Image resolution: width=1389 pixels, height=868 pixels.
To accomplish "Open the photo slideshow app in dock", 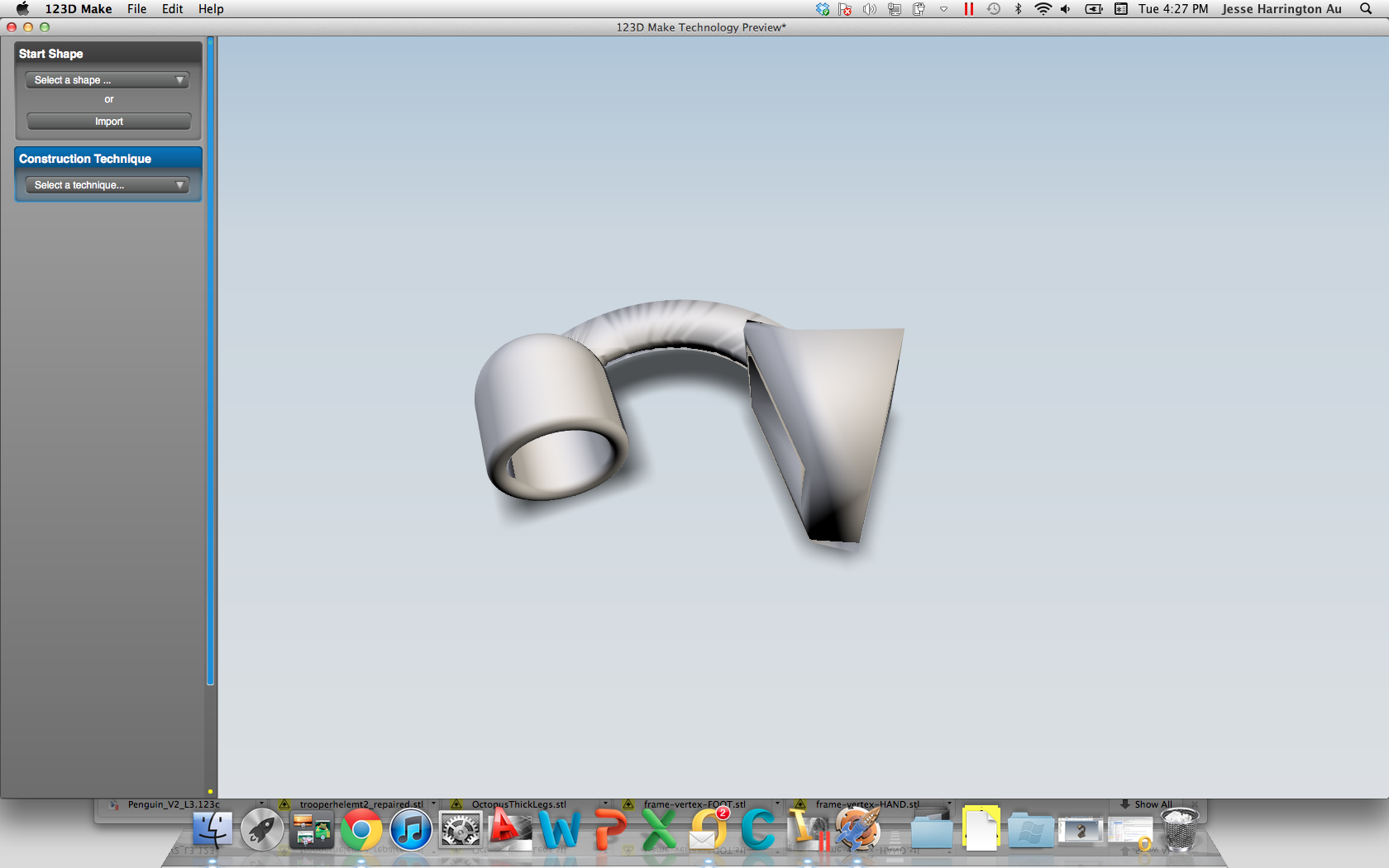I will click(x=312, y=830).
